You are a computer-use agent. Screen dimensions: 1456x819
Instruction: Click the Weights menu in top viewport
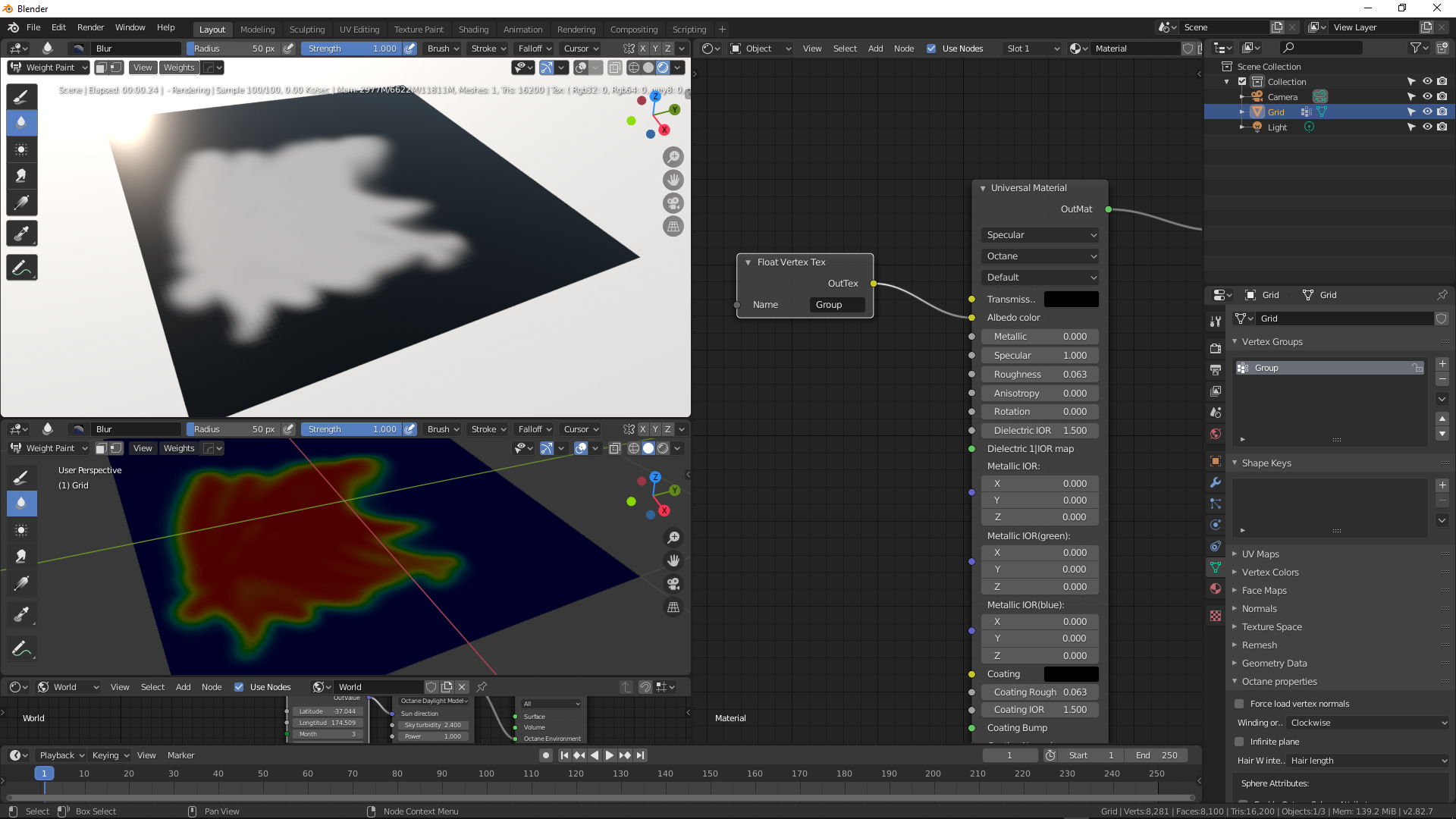(179, 67)
